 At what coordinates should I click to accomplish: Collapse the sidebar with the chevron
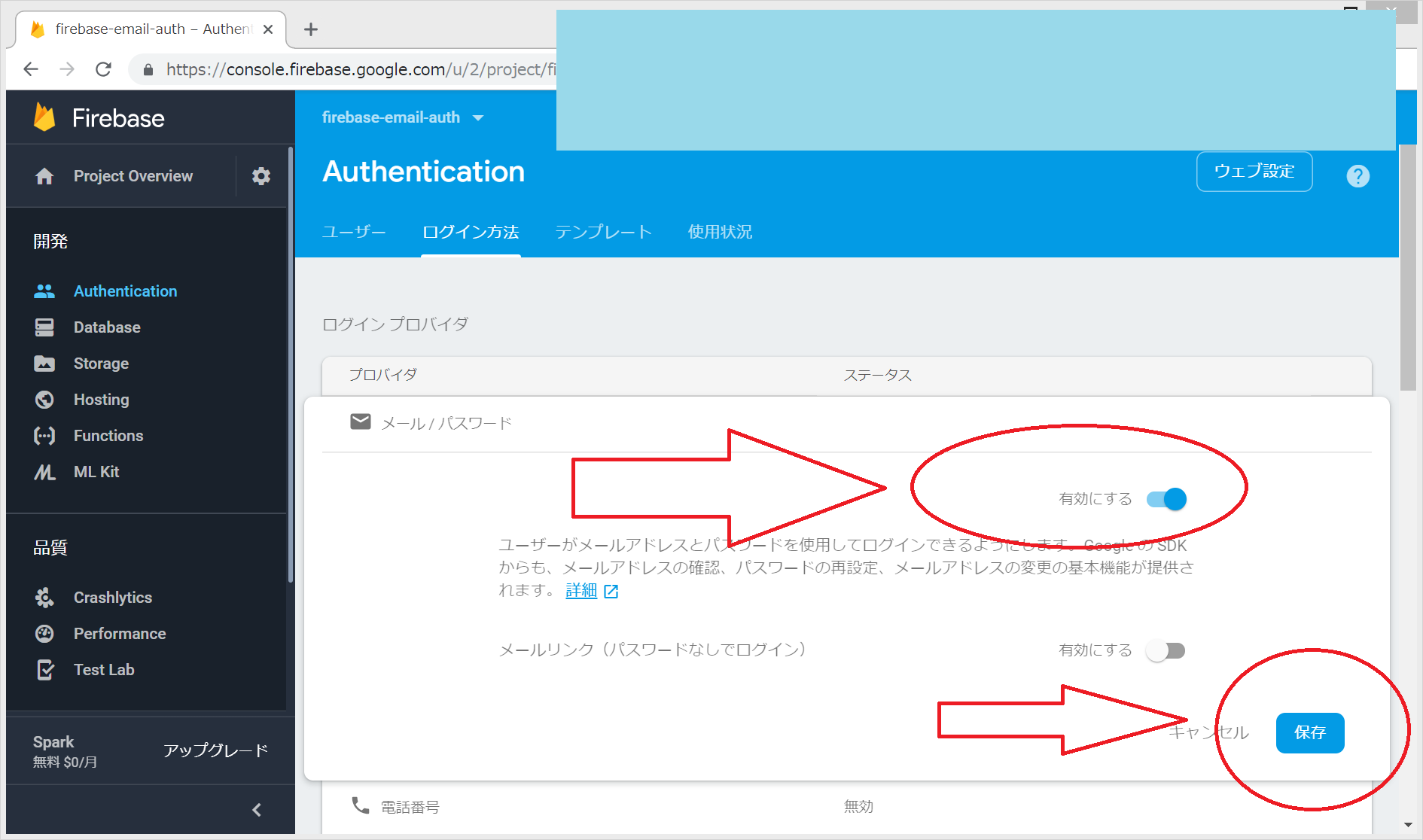point(257,810)
